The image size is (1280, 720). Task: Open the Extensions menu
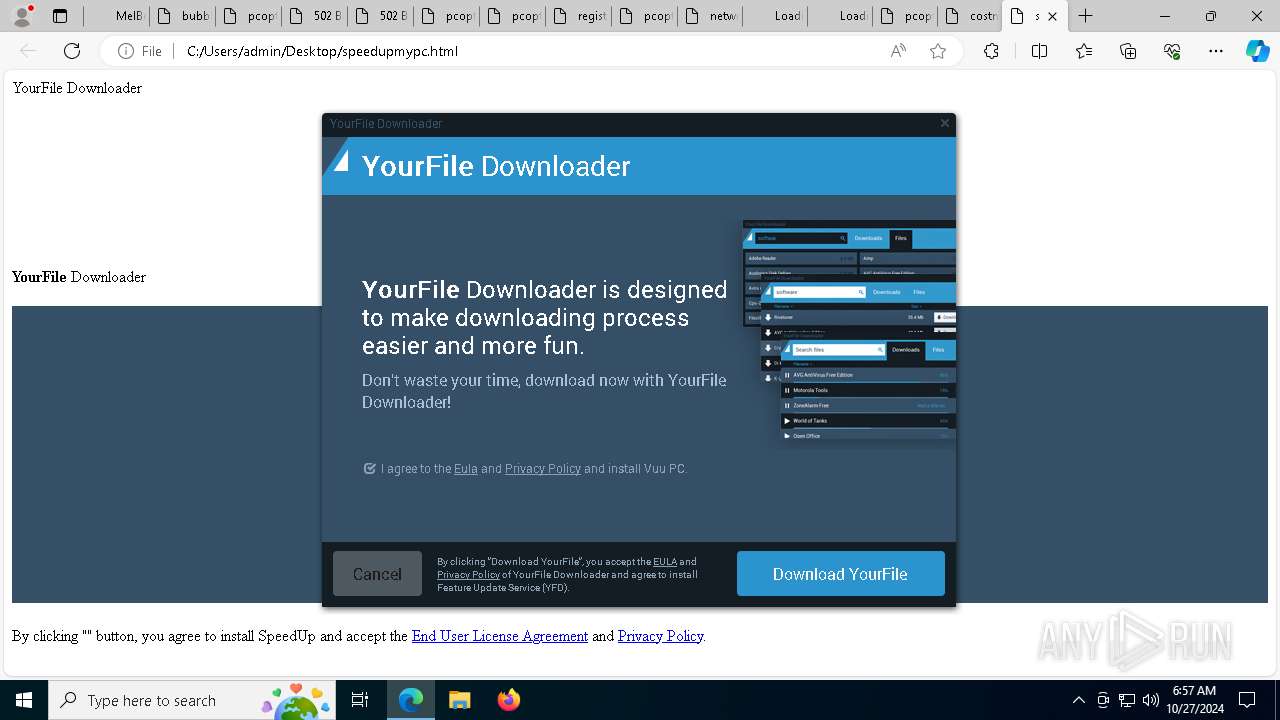(991, 51)
